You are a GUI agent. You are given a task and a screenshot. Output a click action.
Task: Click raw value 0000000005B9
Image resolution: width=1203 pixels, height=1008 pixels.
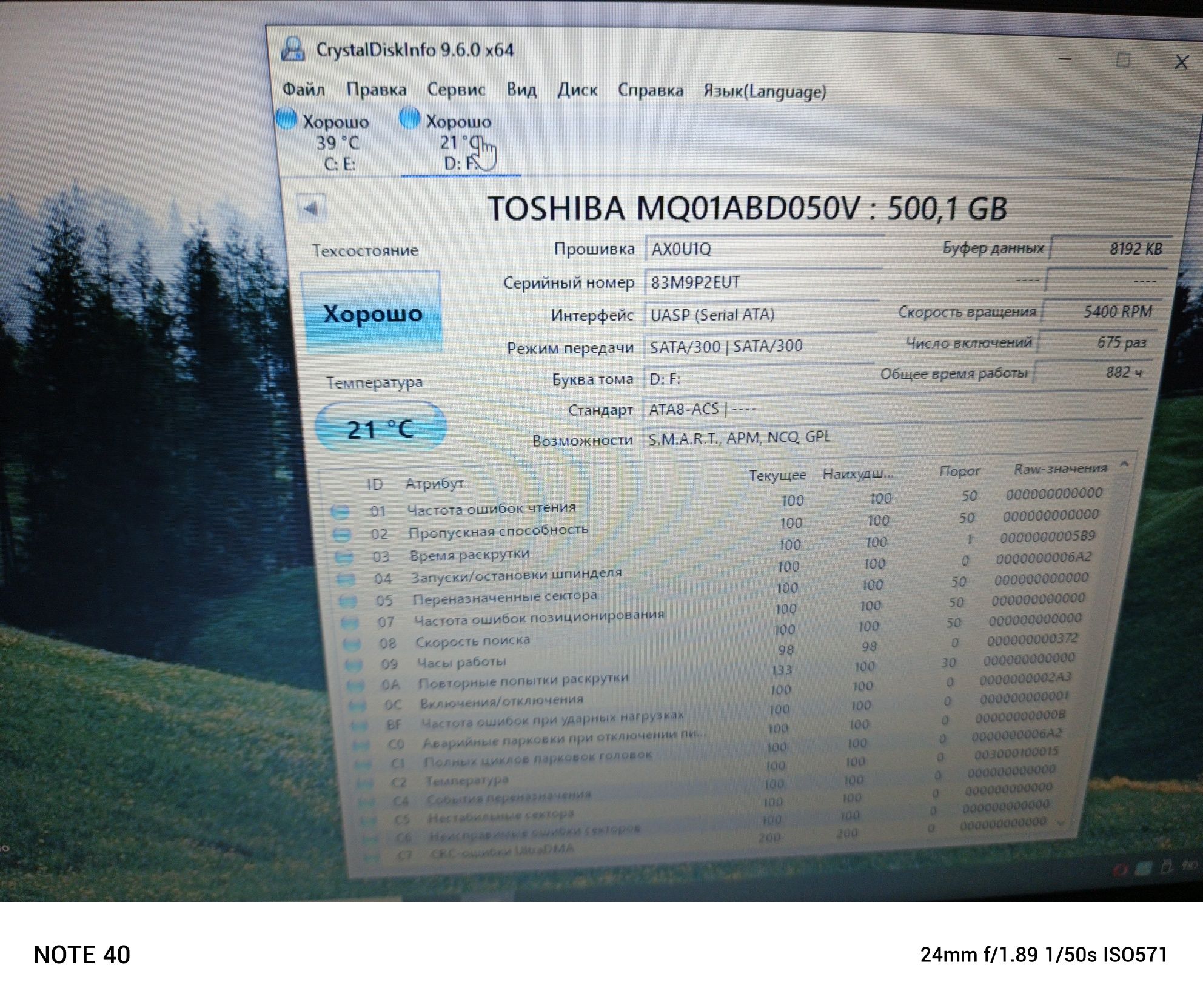[1047, 537]
